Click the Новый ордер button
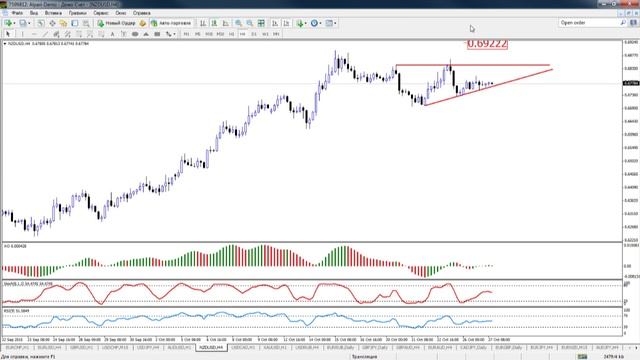 point(116,23)
